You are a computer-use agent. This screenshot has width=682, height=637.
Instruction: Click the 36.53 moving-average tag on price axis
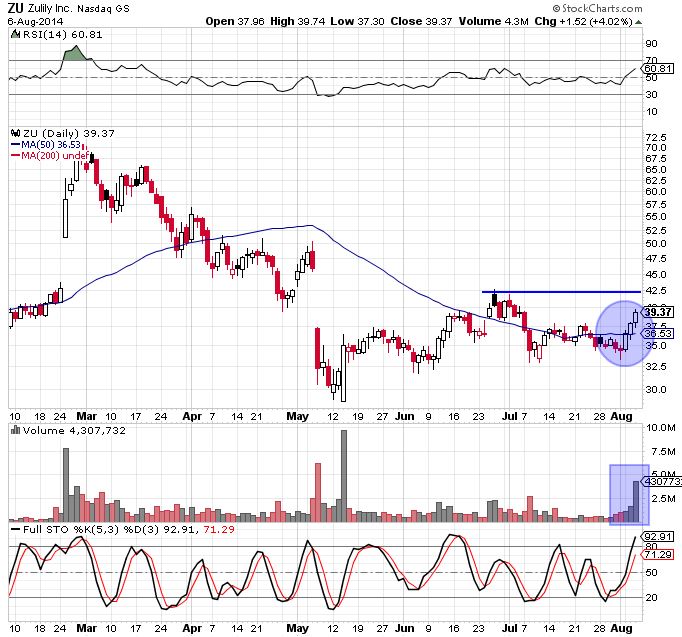pos(658,334)
